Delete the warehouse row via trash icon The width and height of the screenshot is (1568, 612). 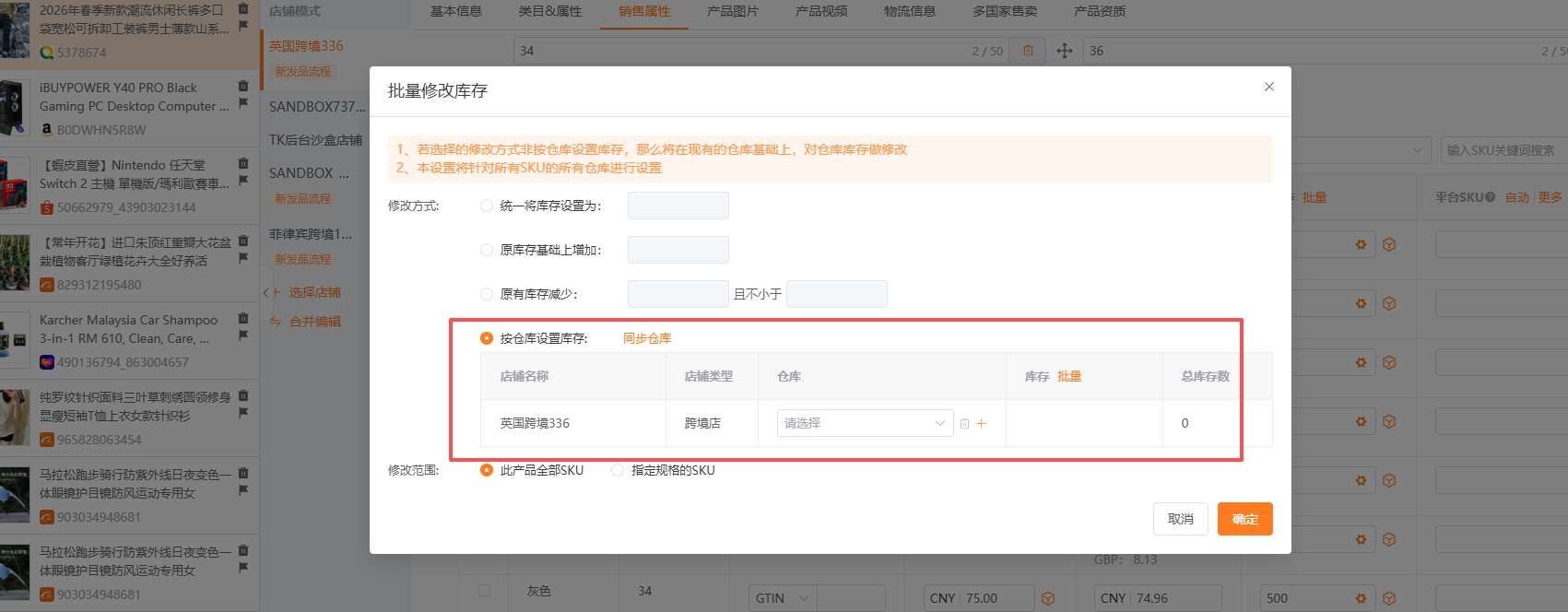coord(964,423)
